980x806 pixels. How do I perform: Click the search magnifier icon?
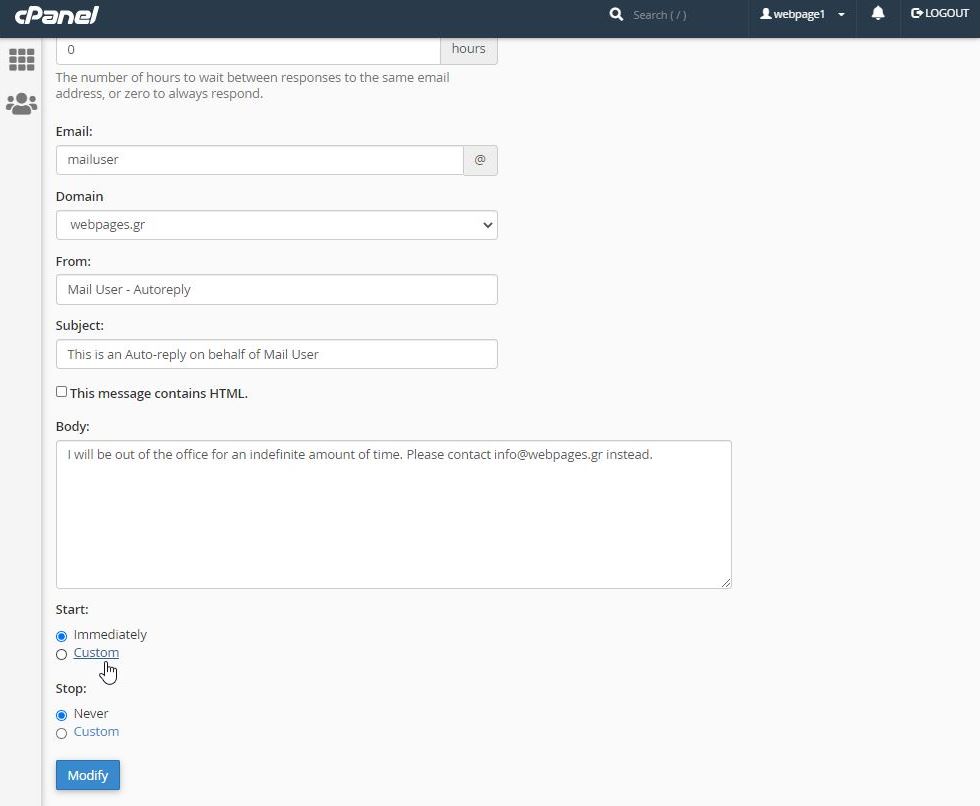617,15
